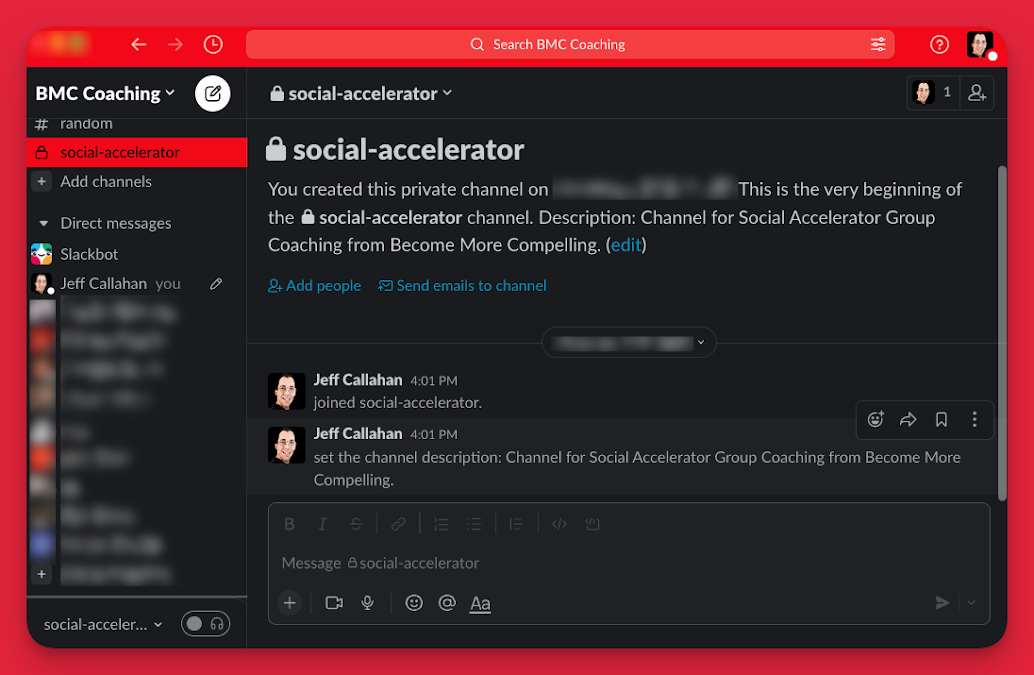Go back with the left arrow

point(138,44)
